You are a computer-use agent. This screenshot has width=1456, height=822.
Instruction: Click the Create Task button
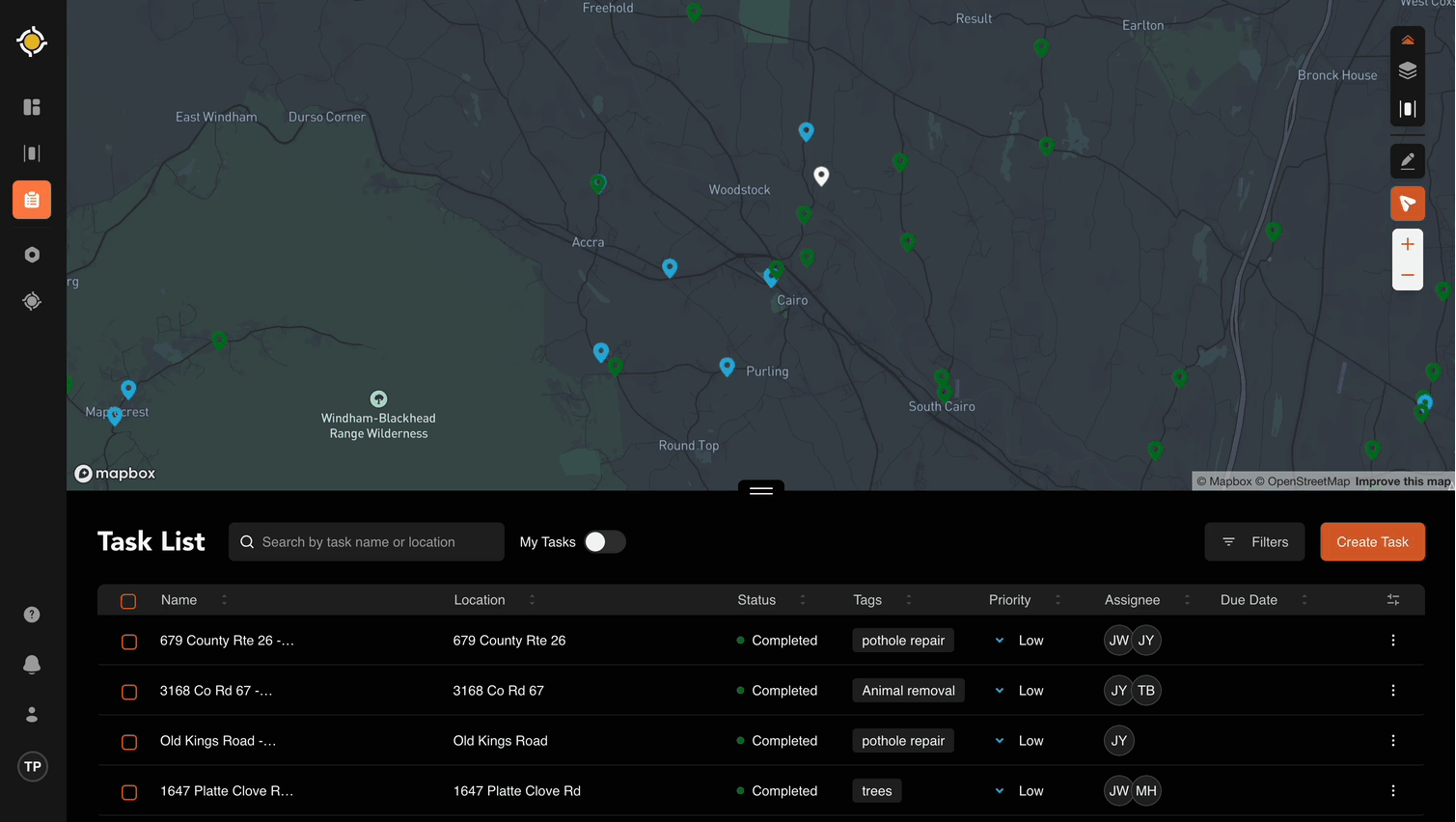point(1371,542)
